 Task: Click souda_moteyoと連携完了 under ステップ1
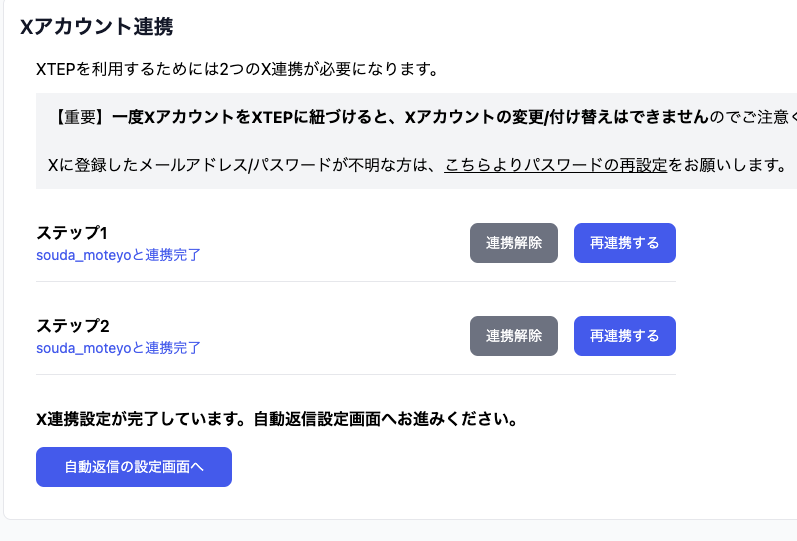tap(118, 255)
